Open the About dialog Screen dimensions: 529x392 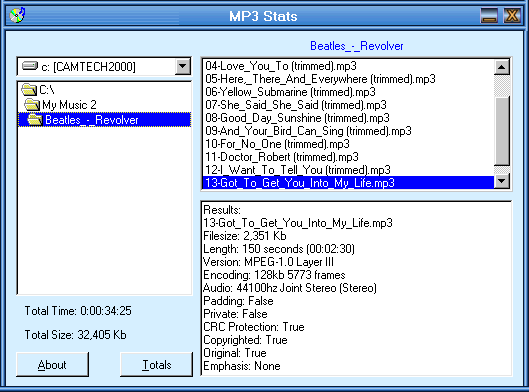[52, 365]
